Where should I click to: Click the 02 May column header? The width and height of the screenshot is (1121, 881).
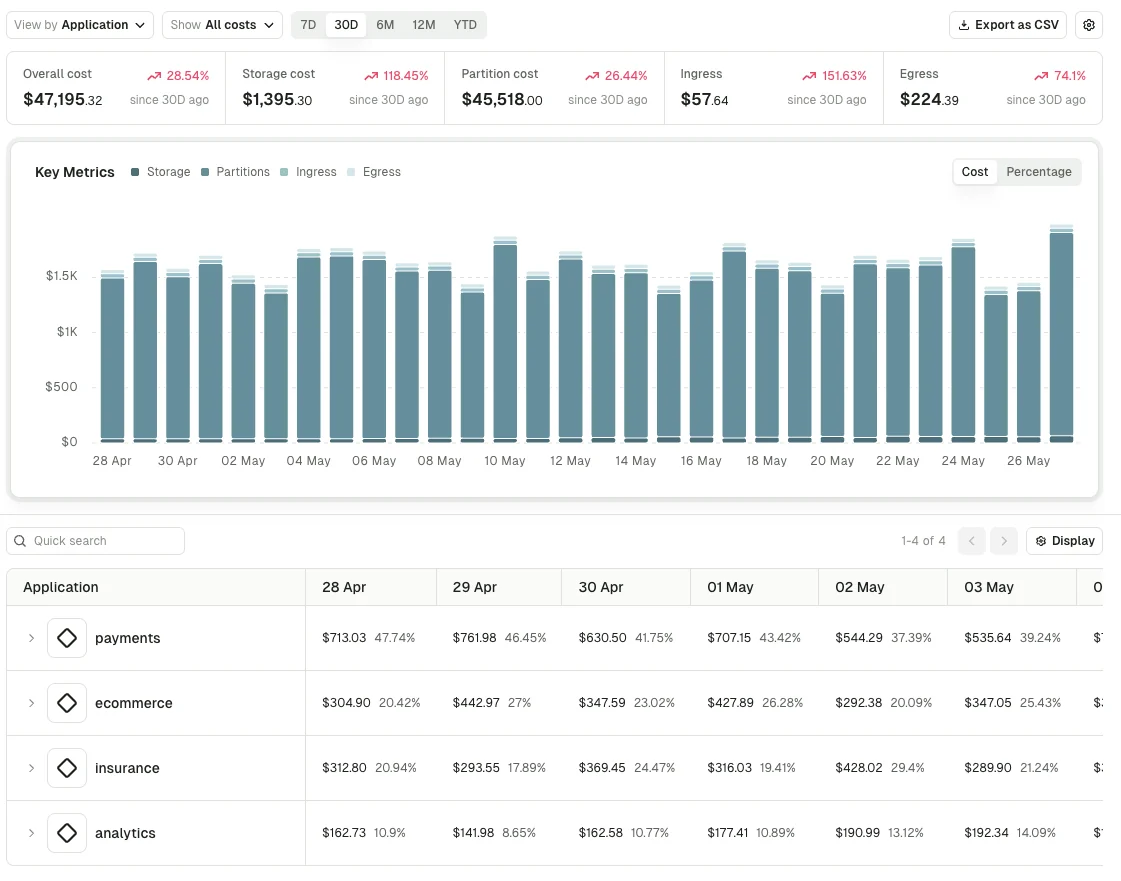pyautogui.click(x=883, y=587)
